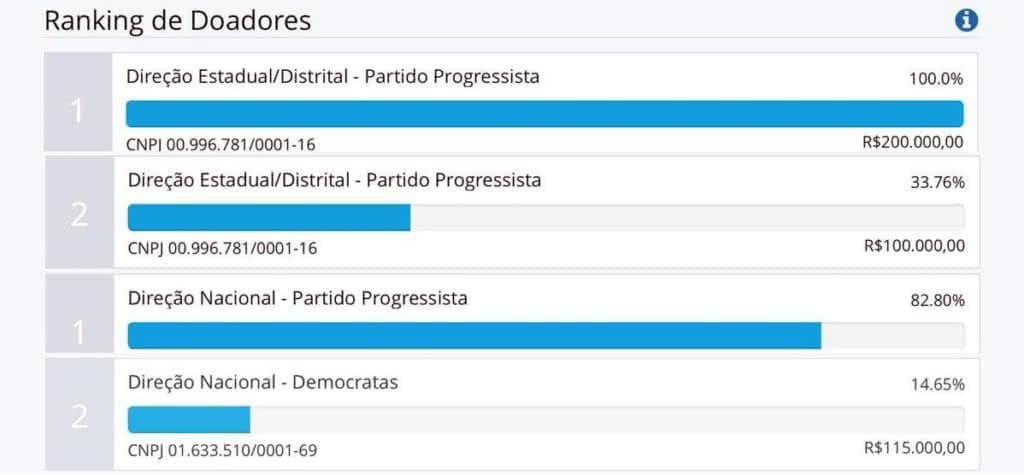Click the 82.80% progress bar
Image resolution: width=1024 pixels, height=475 pixels.
pos(546,335)
